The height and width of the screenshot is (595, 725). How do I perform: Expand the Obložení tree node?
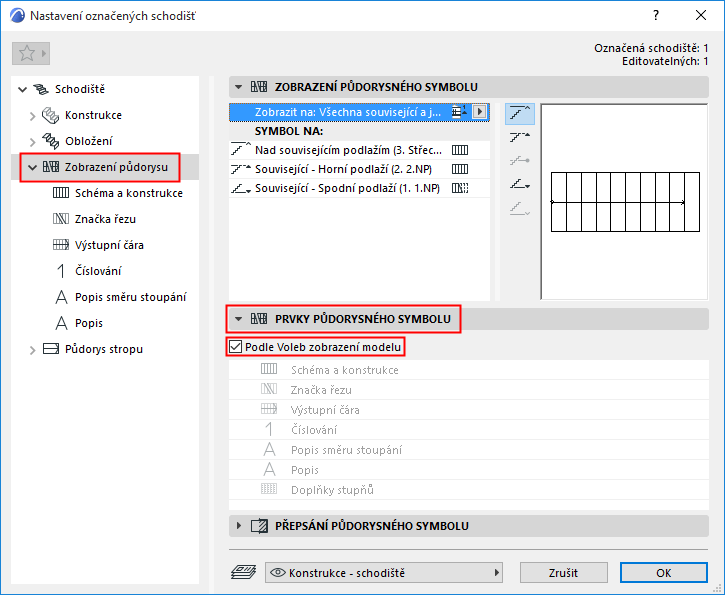coord(32,141)
